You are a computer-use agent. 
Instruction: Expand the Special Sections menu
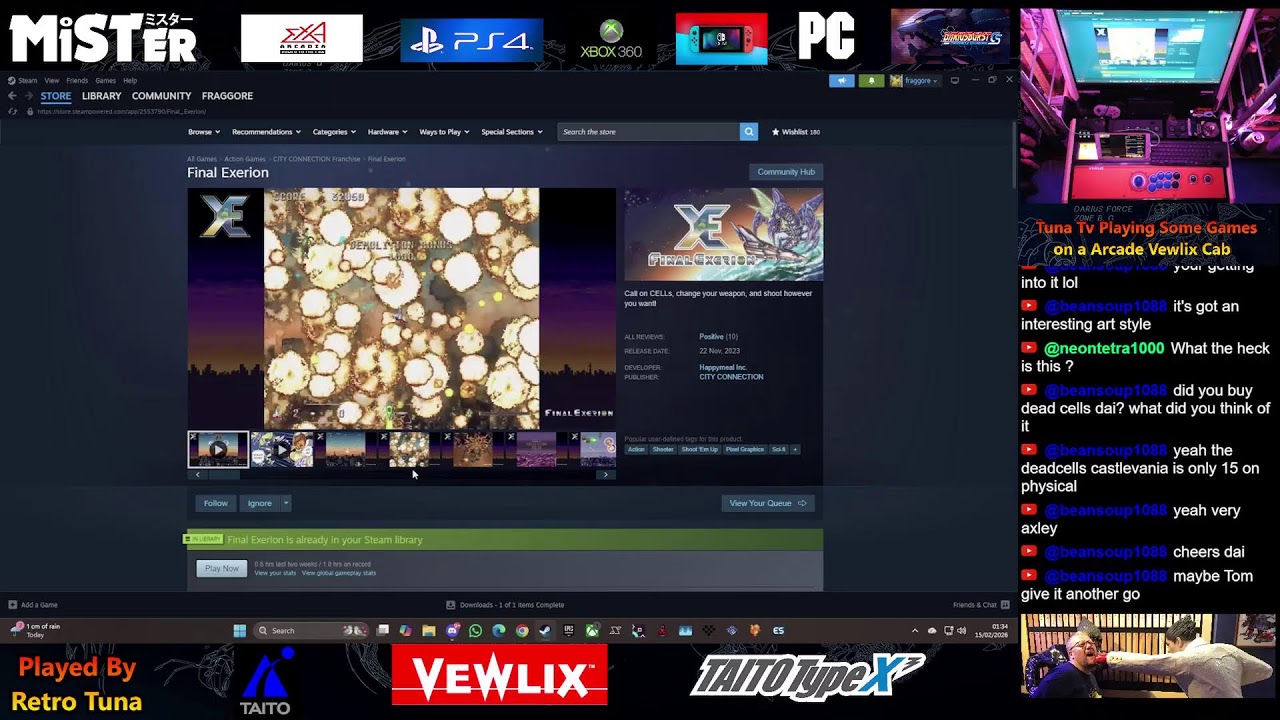click(x=512, y=132)
